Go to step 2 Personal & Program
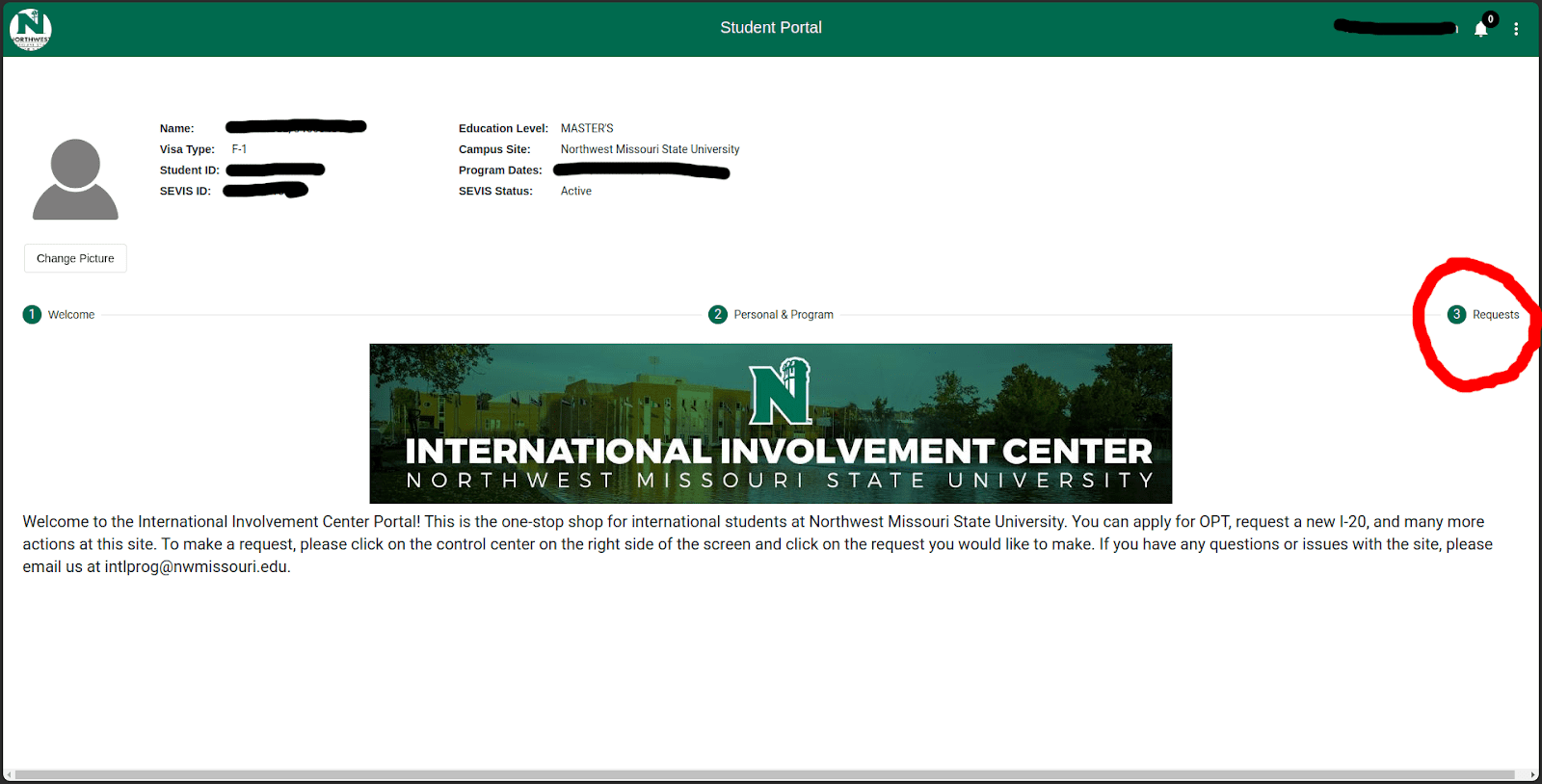This screenshot has height=784, width=1542. click(771, 315)
